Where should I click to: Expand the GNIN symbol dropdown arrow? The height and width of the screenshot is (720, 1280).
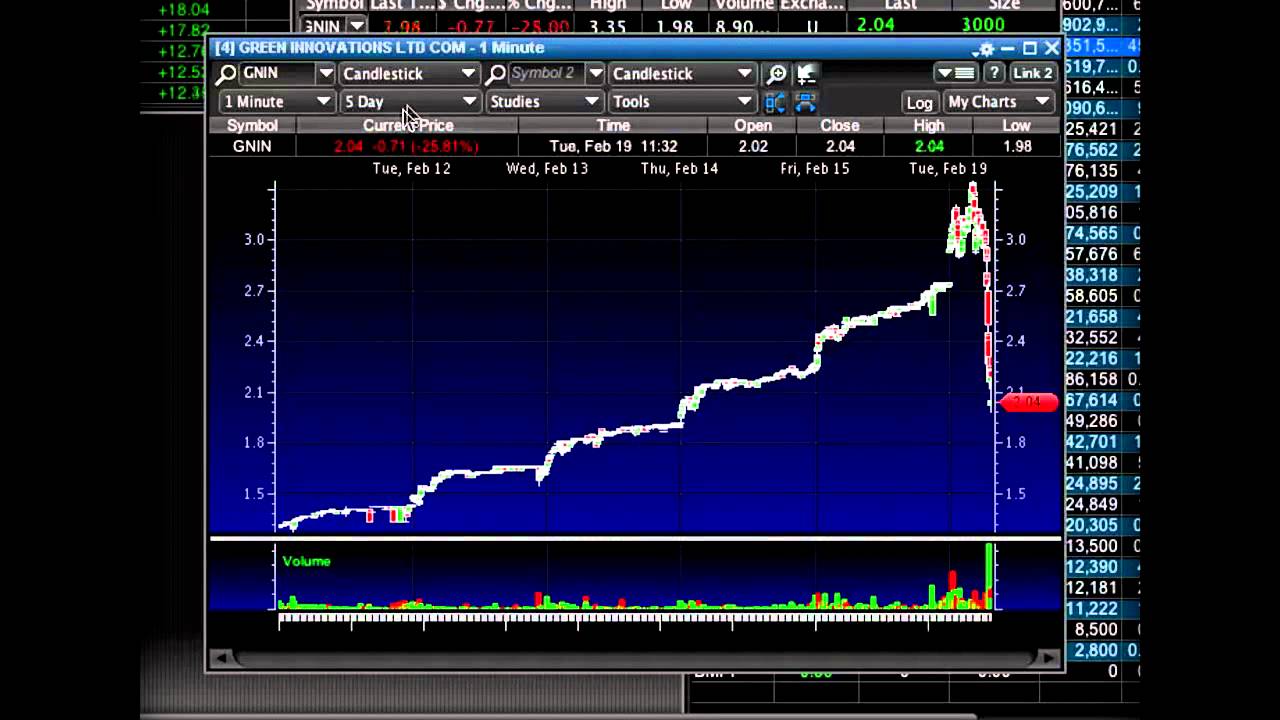point(326,73)
